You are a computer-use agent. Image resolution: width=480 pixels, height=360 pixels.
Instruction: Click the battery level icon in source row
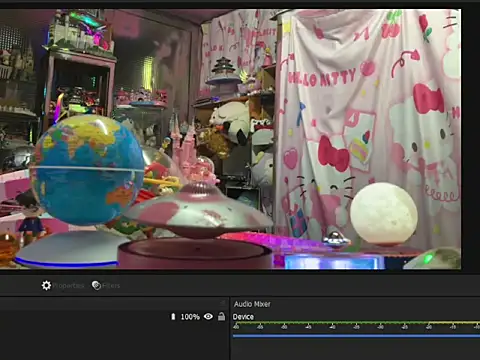pos(173,316)
